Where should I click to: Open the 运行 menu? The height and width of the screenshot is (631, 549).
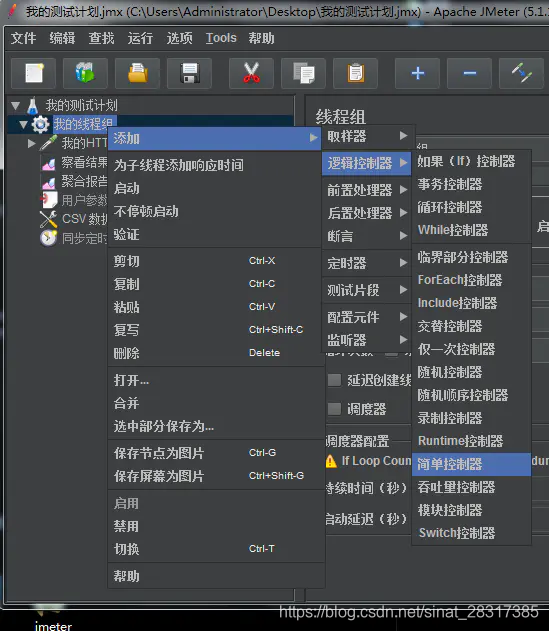[x=140, y=38]
